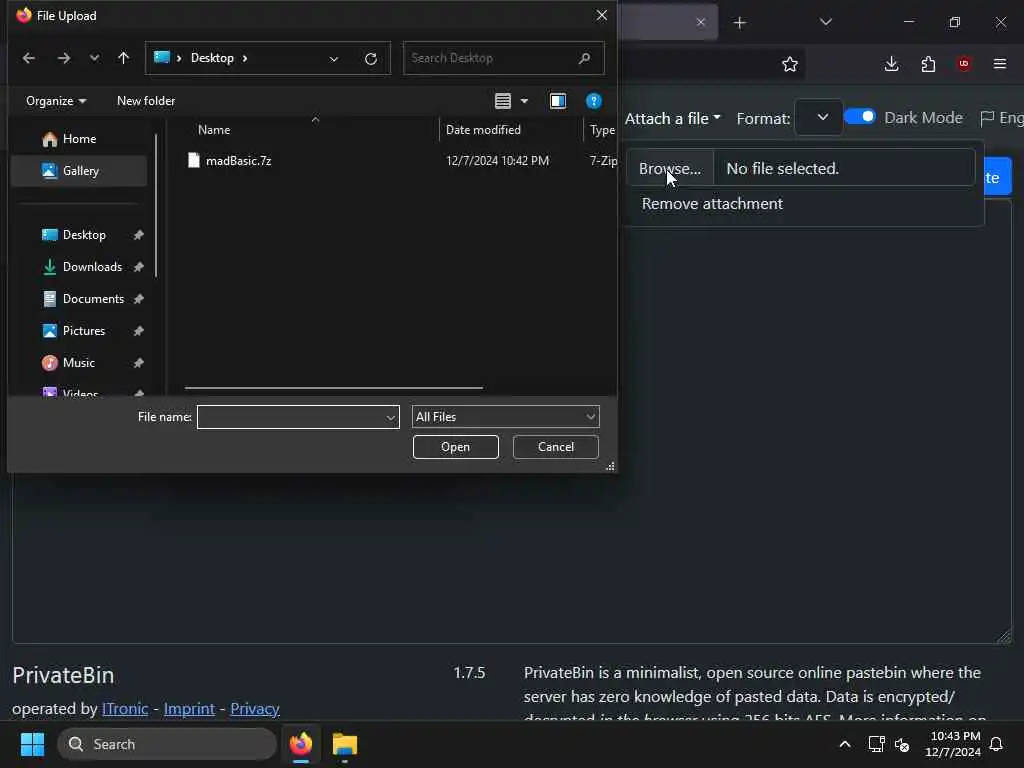Click pin icon next to Downloads
The image size is (1024, 768).
(x=138, y=267)
